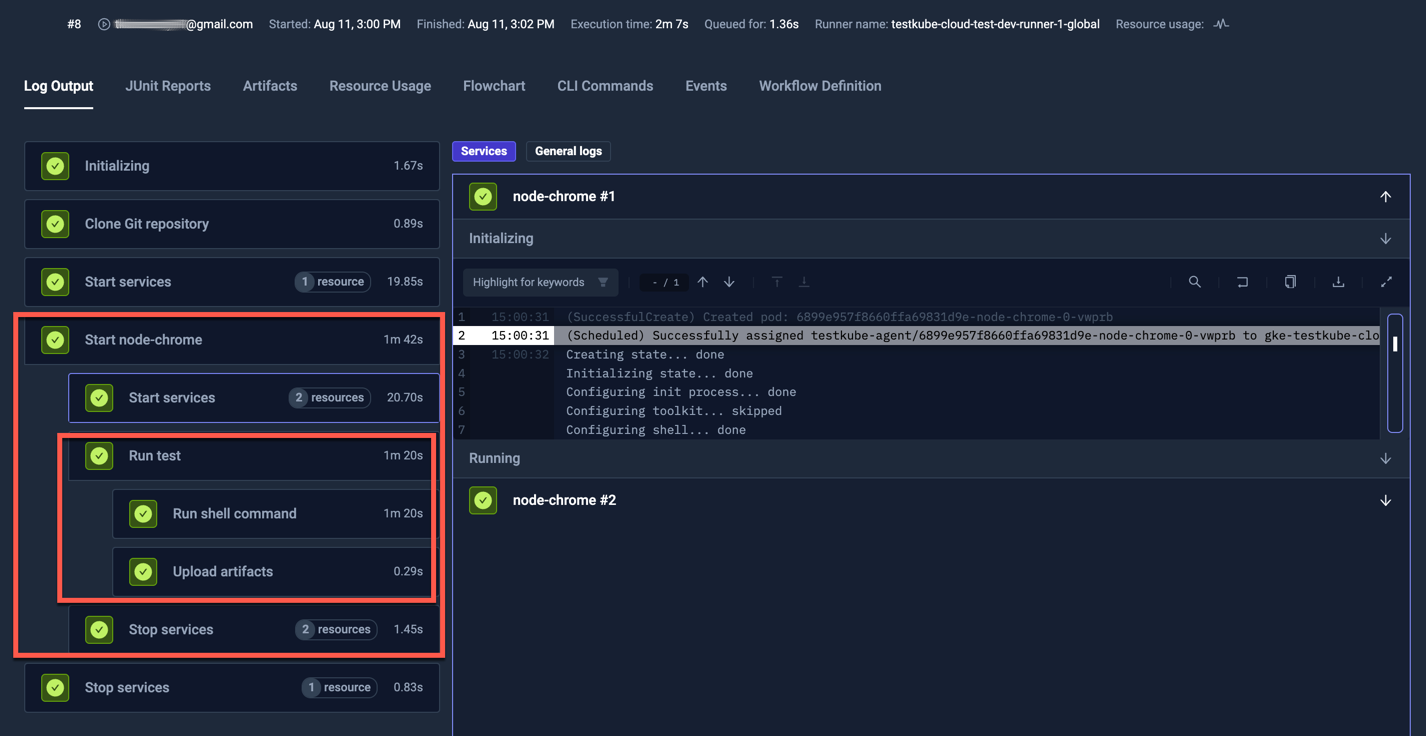Collapse the node-chrome #1 service panel
Viewport: 1426px width, 736px height.
[x=1386, y=196]
